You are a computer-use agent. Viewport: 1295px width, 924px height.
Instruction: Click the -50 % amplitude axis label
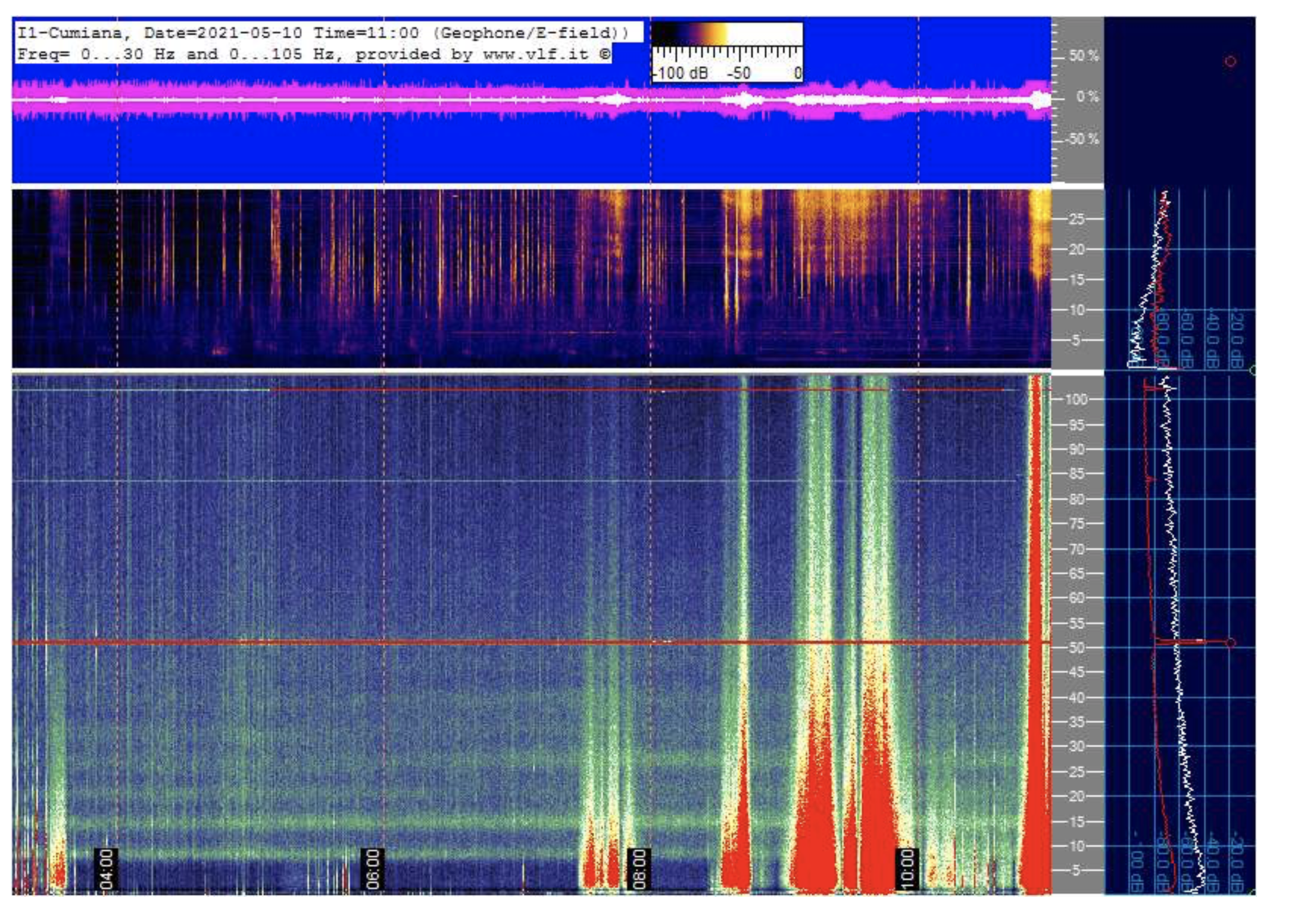pos(1081,139)
